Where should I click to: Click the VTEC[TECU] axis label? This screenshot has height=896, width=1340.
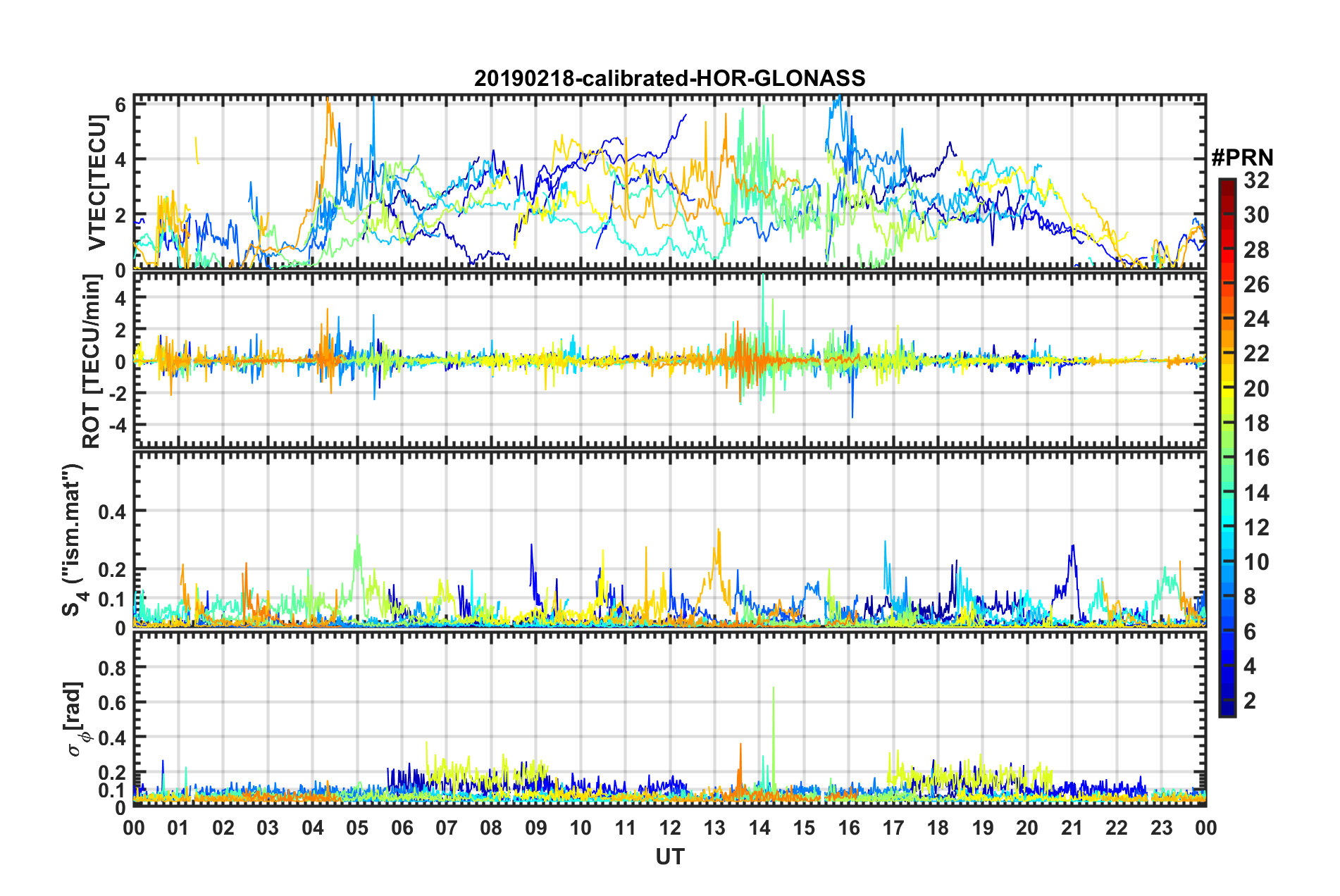tap(97, 182)
